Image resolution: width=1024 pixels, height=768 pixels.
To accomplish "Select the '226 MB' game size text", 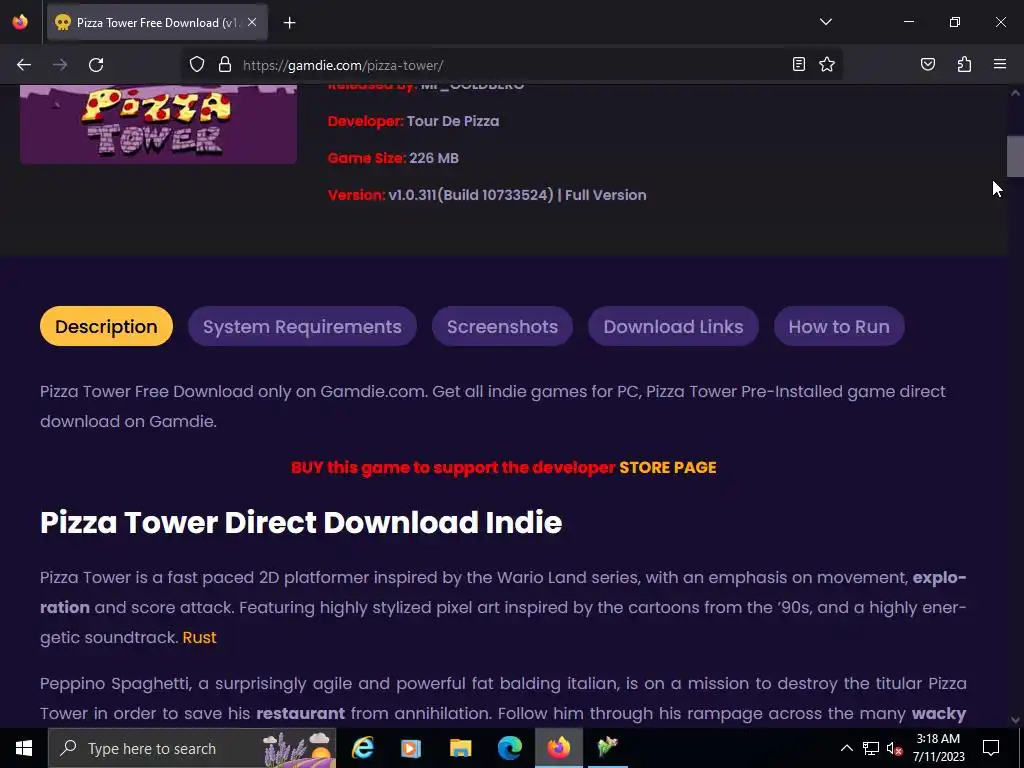I will point(434,159).
